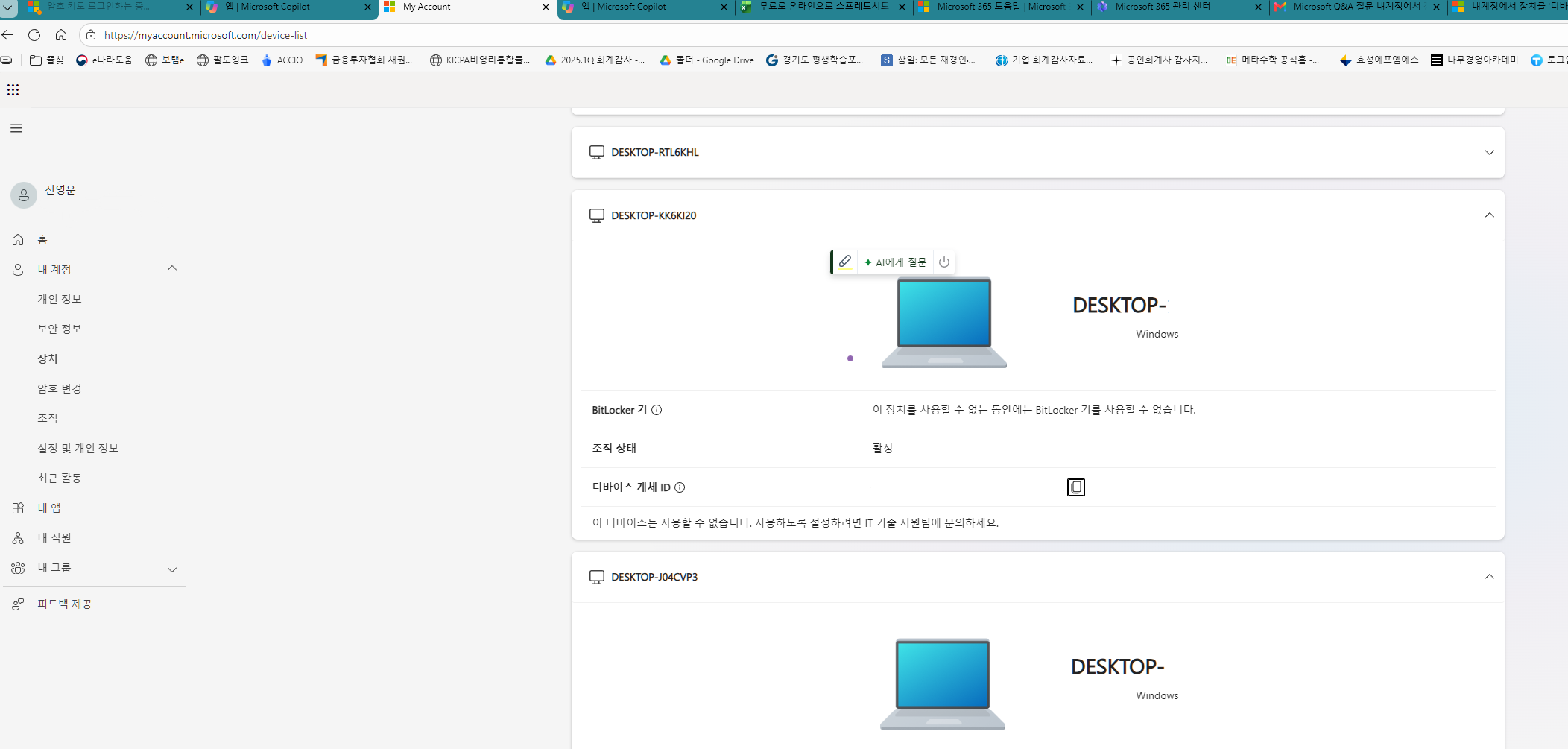Open 설정 및 개인 정보 in sidebar
The image size is (1568, 749).
pyautogui.click(x=78, y=448)
